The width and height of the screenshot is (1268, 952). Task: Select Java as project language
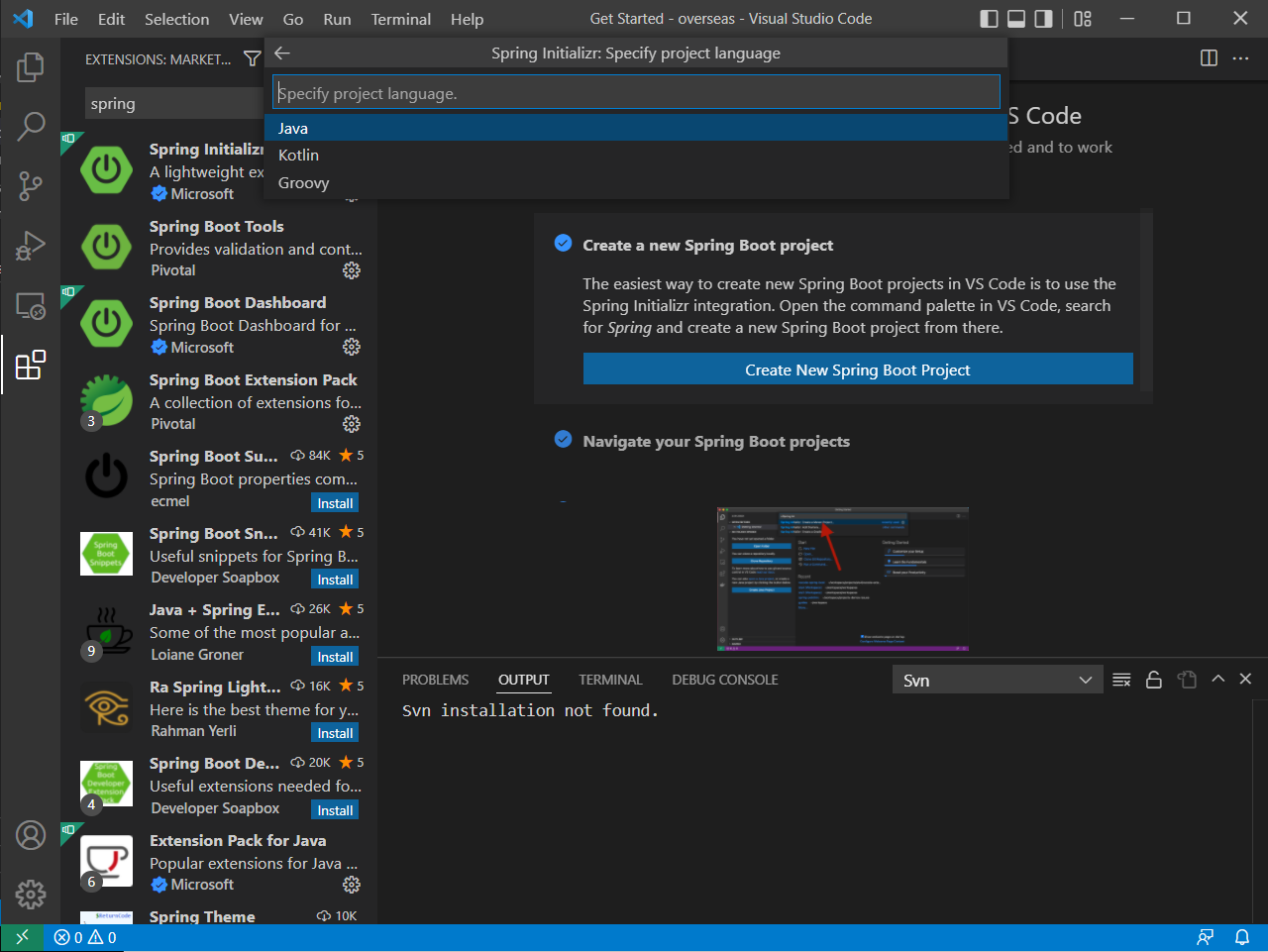(636, 128)
